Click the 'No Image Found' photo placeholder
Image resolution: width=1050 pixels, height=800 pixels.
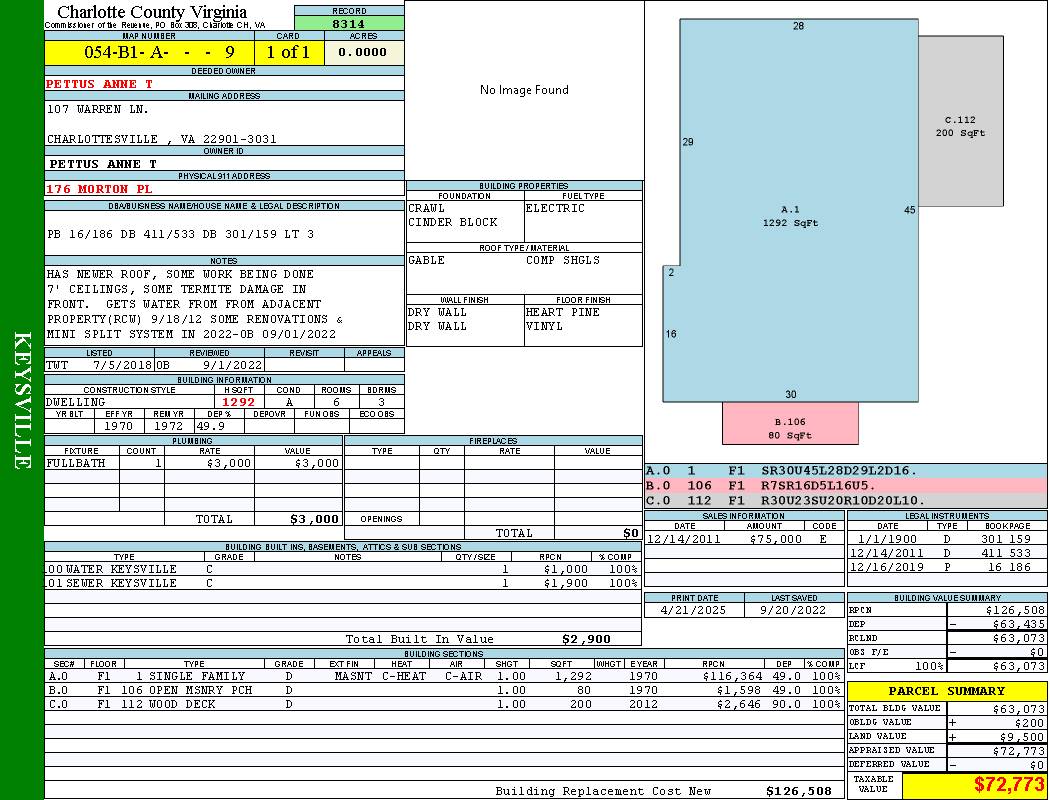[524, 90]
